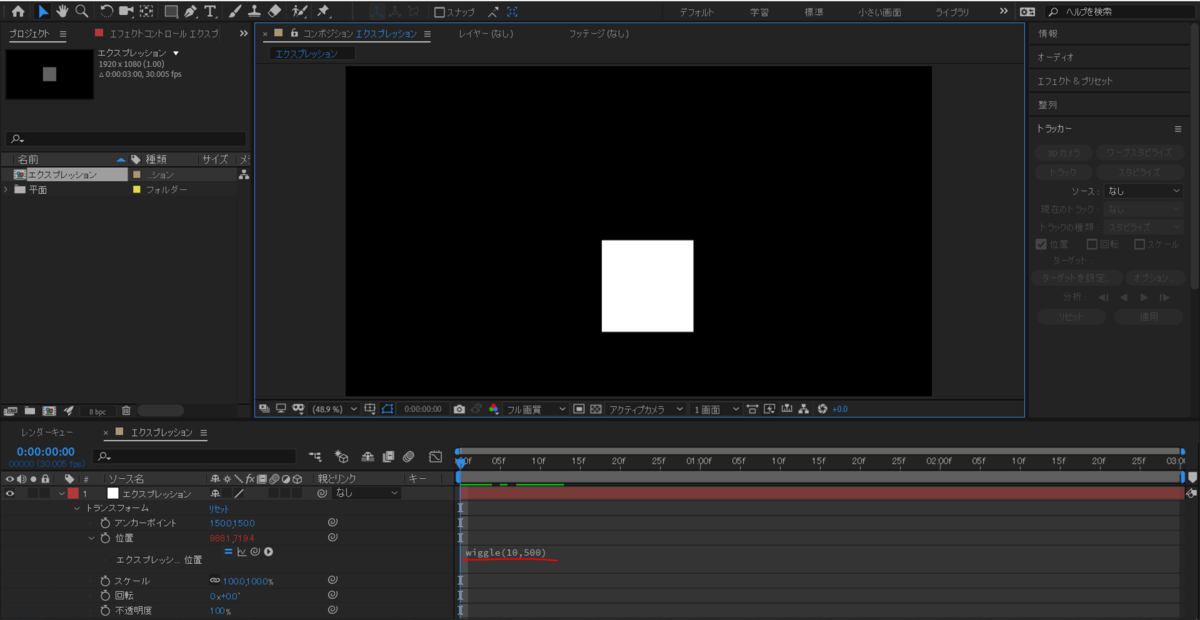Open the エフェクトコントロール panel tab
The height and width of the screenshot is (620, 1200).
pos(164,33)
